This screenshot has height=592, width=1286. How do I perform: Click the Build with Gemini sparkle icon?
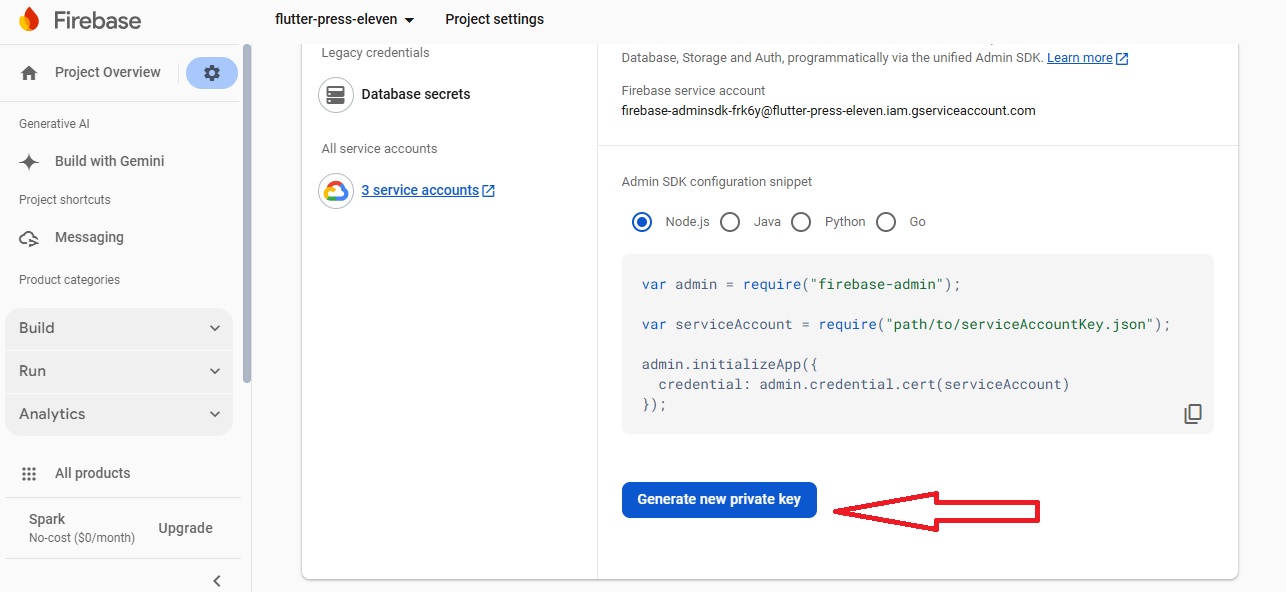(30, 162)
